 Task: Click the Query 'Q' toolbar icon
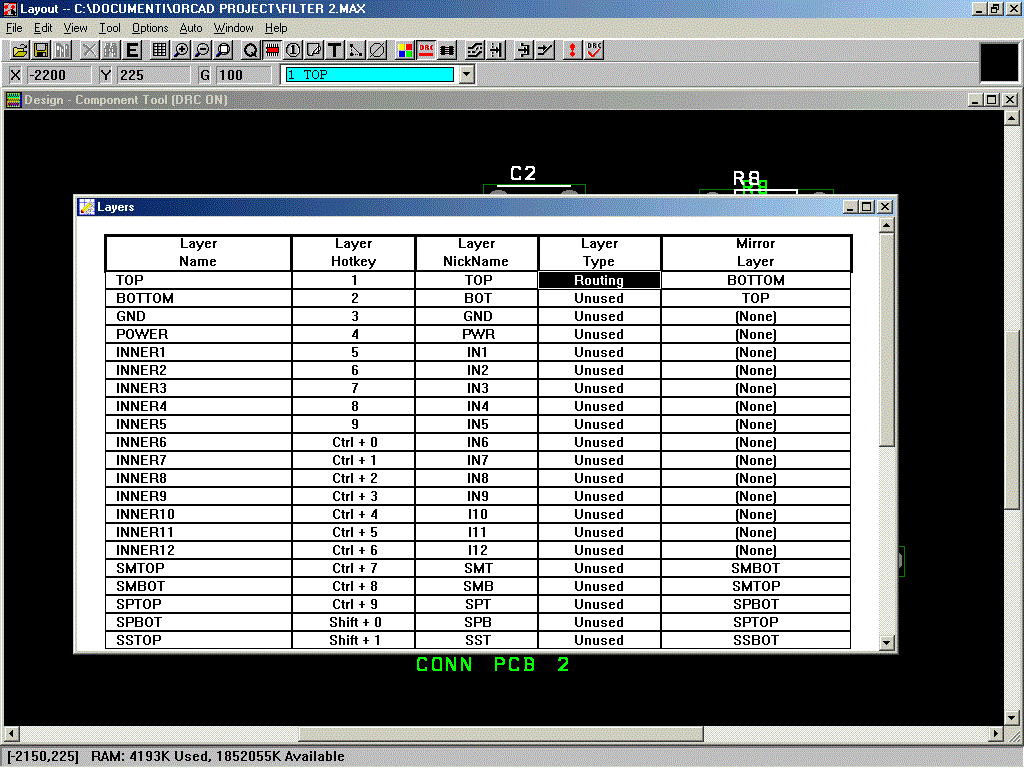(250, 50)
